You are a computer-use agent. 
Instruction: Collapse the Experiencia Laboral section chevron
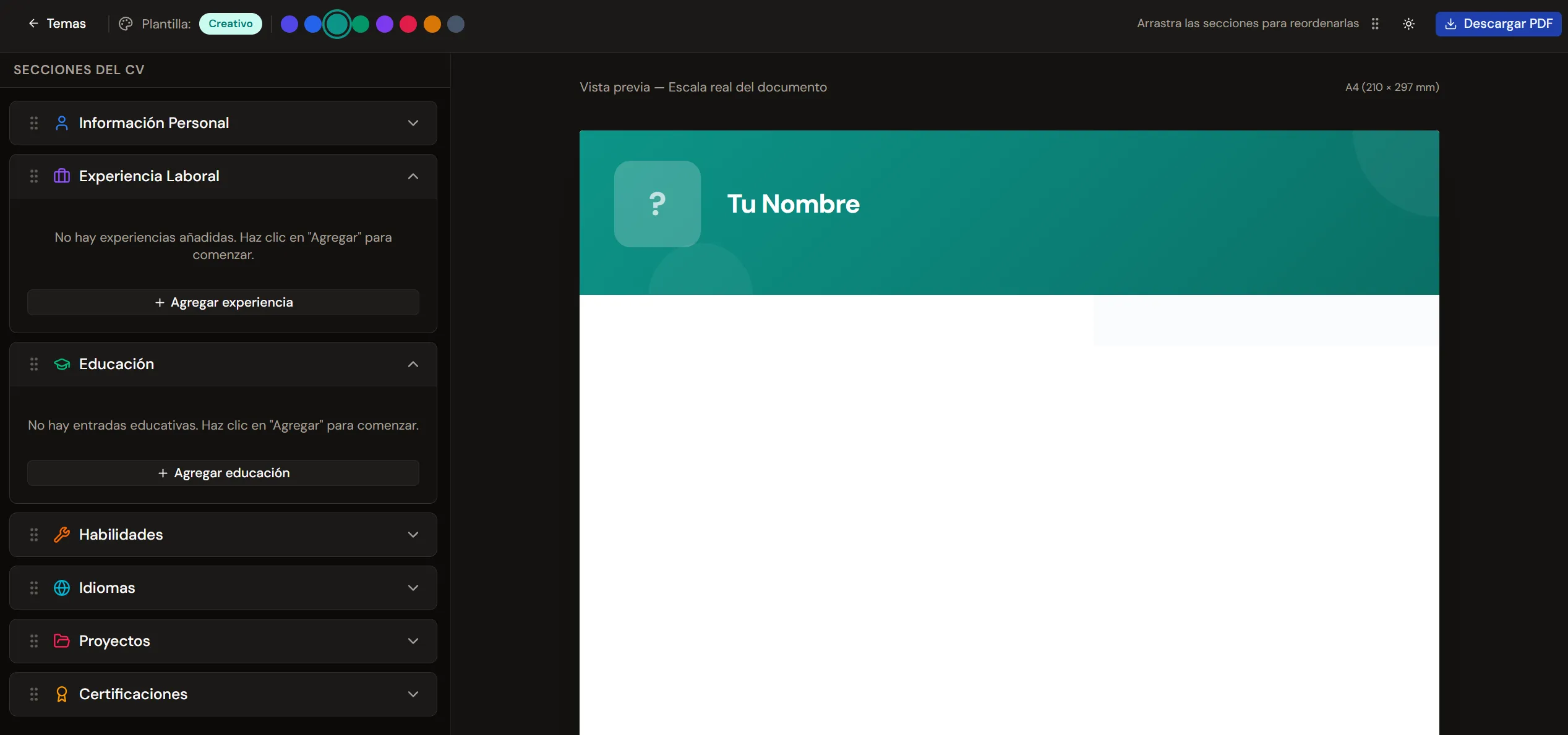pos(413,176)
